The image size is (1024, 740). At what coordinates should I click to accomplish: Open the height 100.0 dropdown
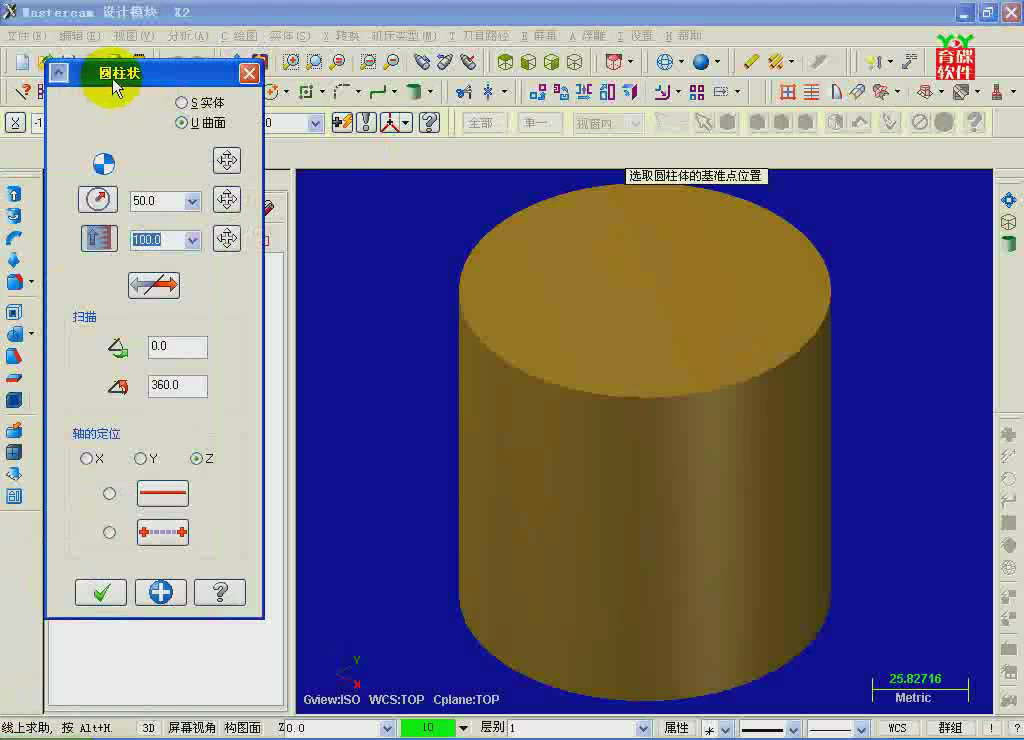click(x=192, y=240)
